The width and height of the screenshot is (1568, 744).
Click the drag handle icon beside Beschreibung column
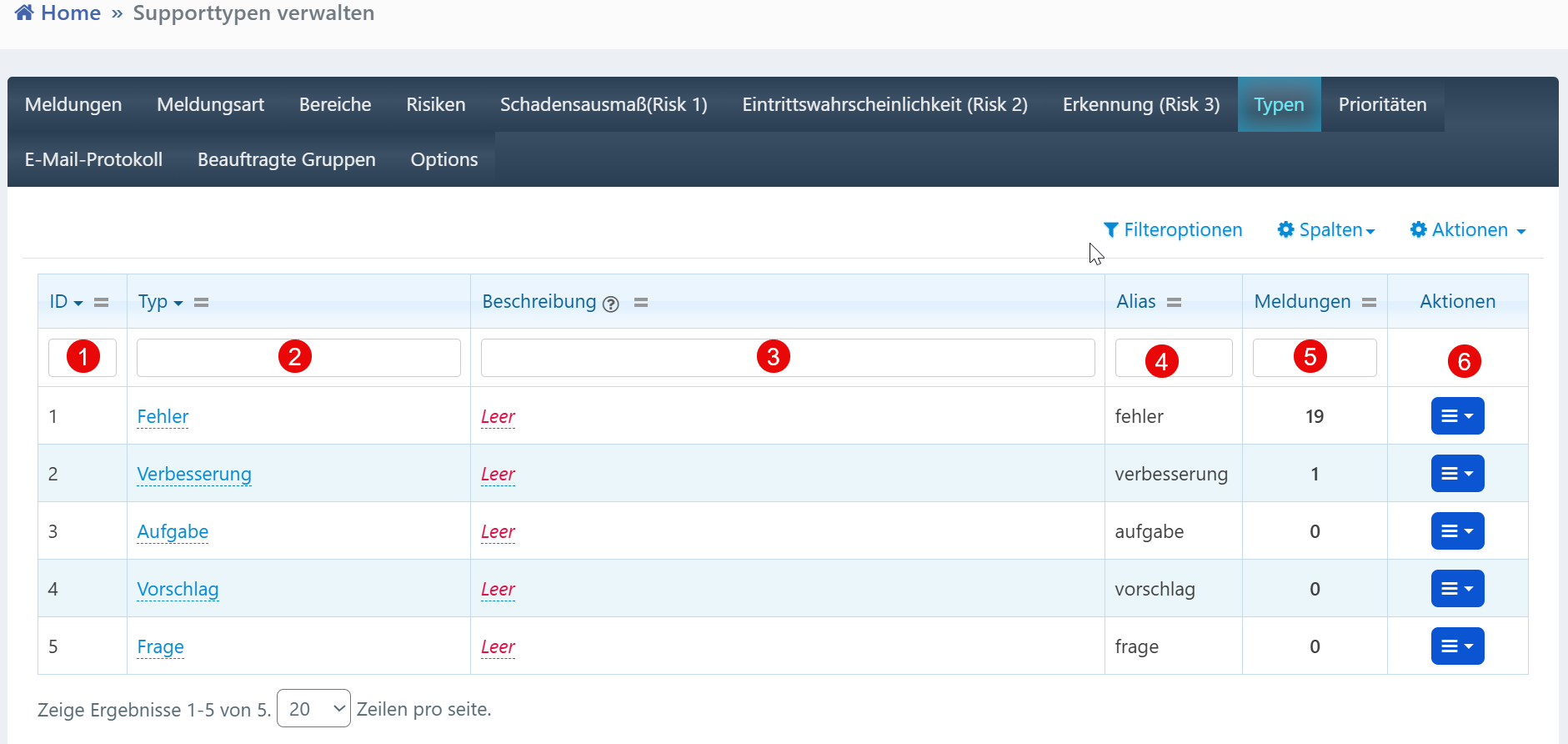tap(641, 303)
